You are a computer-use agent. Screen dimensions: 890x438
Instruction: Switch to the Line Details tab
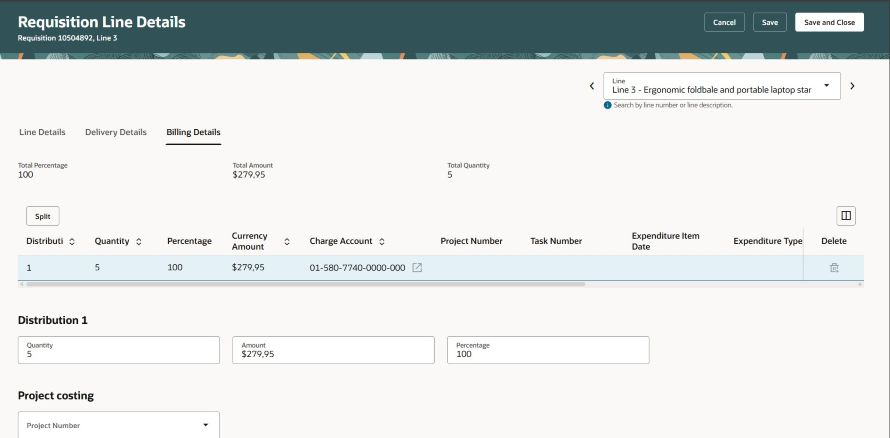click(43, 132)
